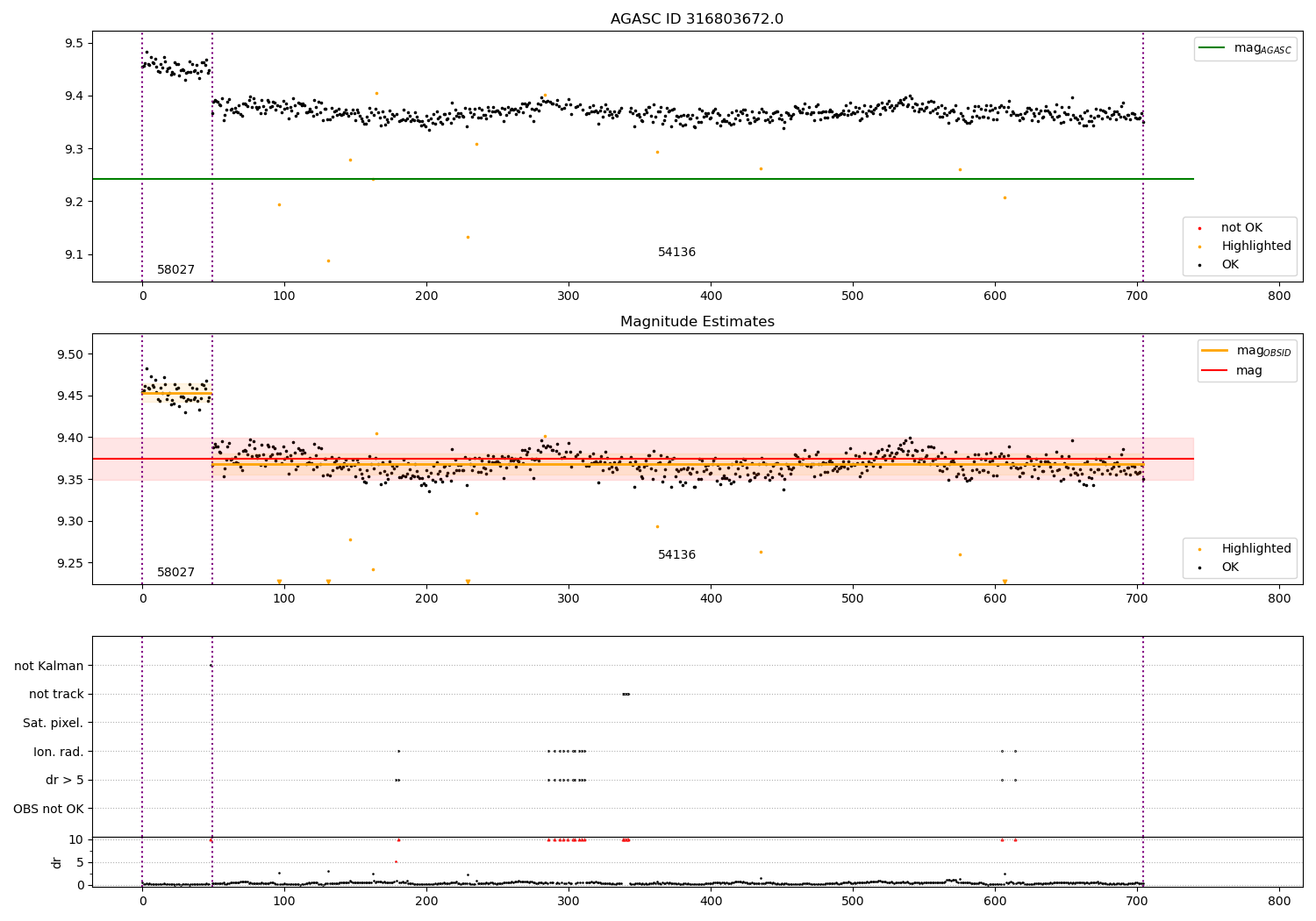
Task: Click the 9.45 y-axis tick in middle plot
Action: [70, 396]
